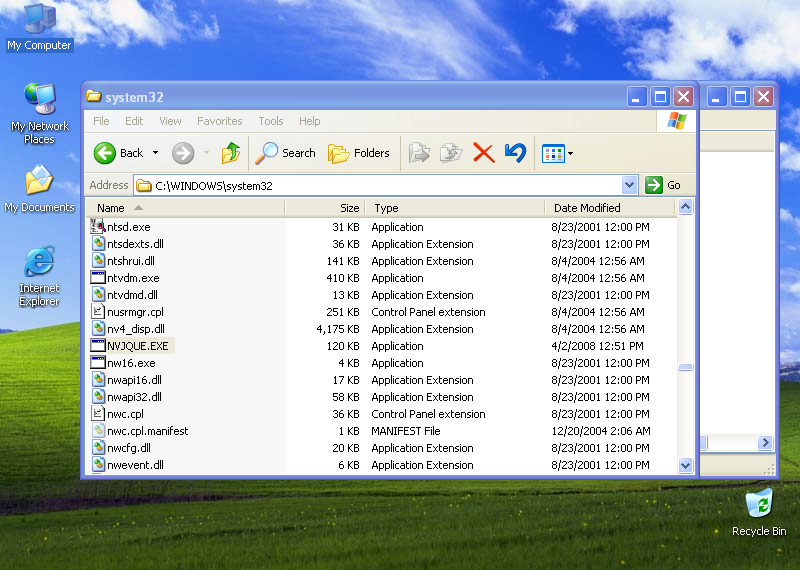
Task: Select the ntshrui.dll file icon
Action: click(x=98, y=260)
